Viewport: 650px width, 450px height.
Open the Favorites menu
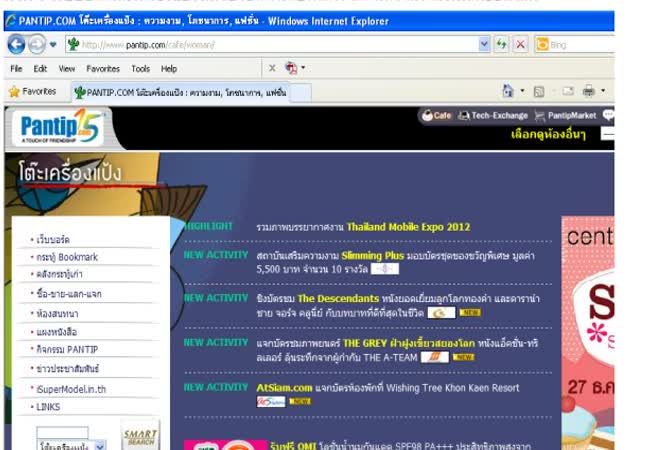pos(103,69)
